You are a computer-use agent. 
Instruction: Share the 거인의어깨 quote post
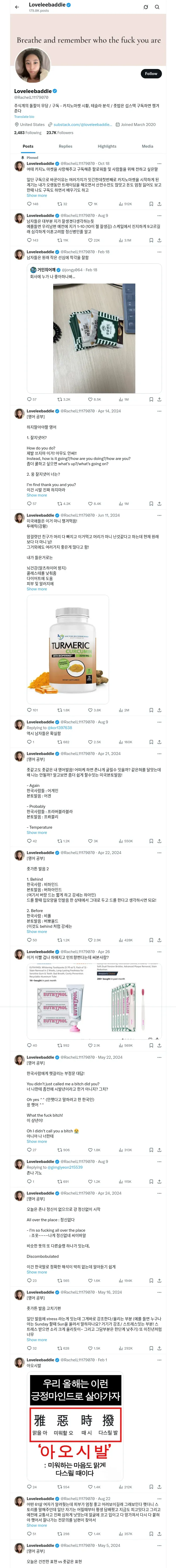click(x=160, y=399)
